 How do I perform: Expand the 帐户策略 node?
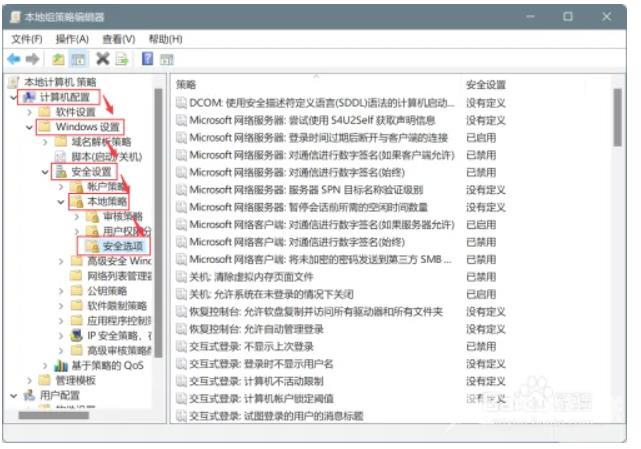tap(61, 187)
